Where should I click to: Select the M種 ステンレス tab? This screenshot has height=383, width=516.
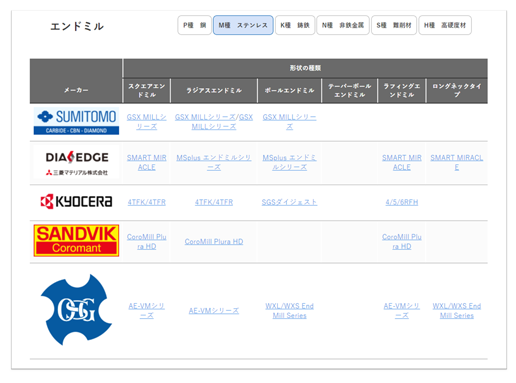pos(243,25)
